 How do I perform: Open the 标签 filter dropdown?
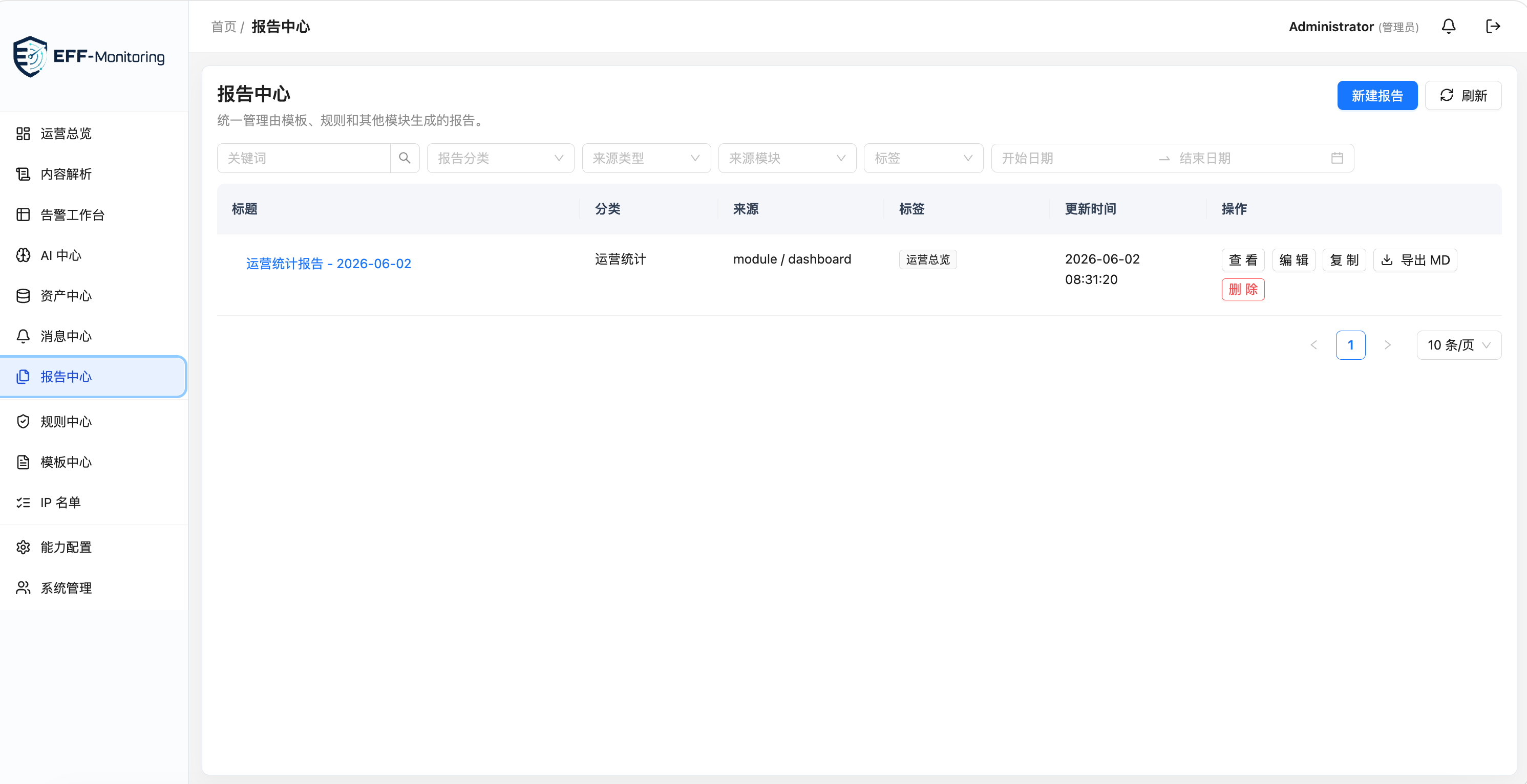tap(923, 158)
